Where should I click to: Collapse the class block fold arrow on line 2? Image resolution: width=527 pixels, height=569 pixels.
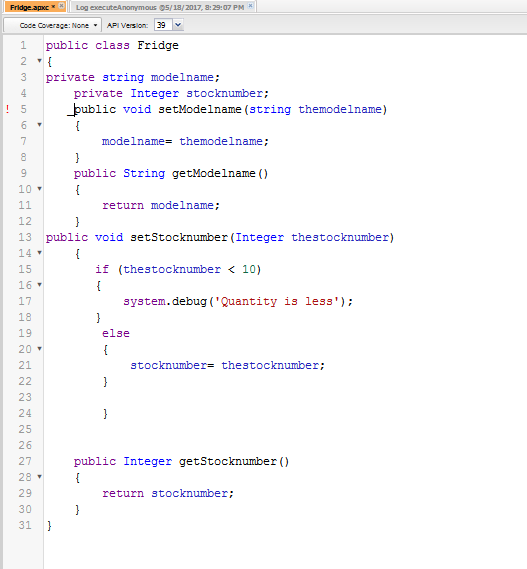(40, 61)
